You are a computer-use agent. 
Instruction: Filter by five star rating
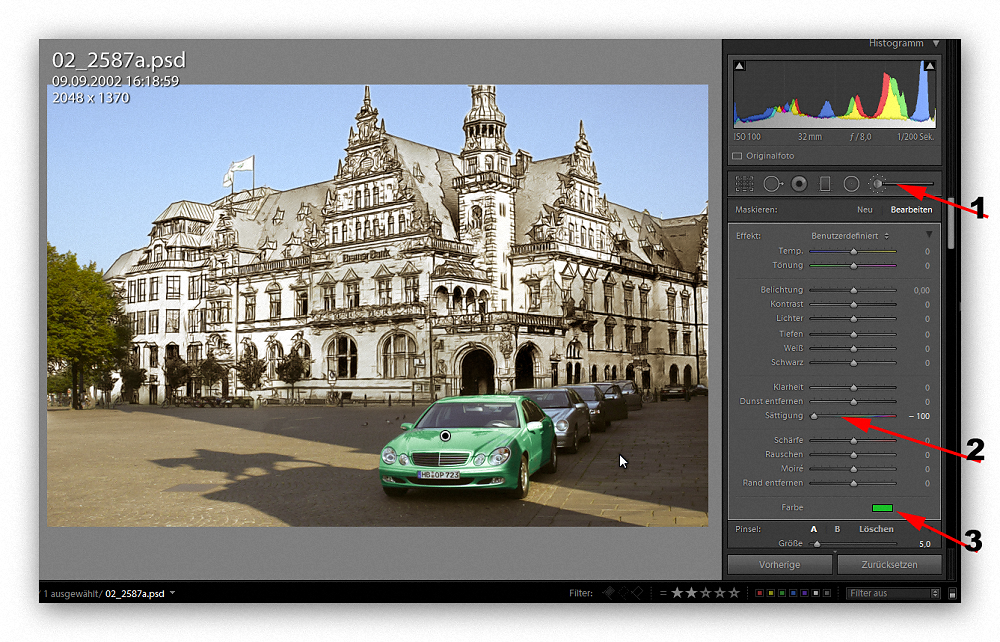(734, 593)
